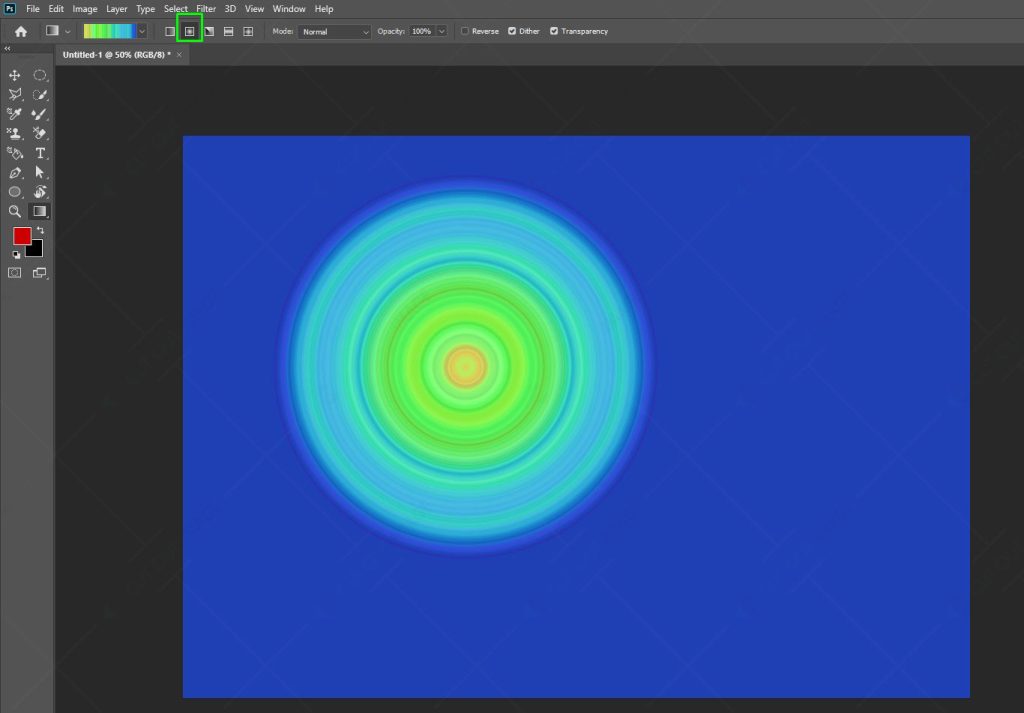
Task: Enable the Reverse gradient option
Action: [465, 31]
